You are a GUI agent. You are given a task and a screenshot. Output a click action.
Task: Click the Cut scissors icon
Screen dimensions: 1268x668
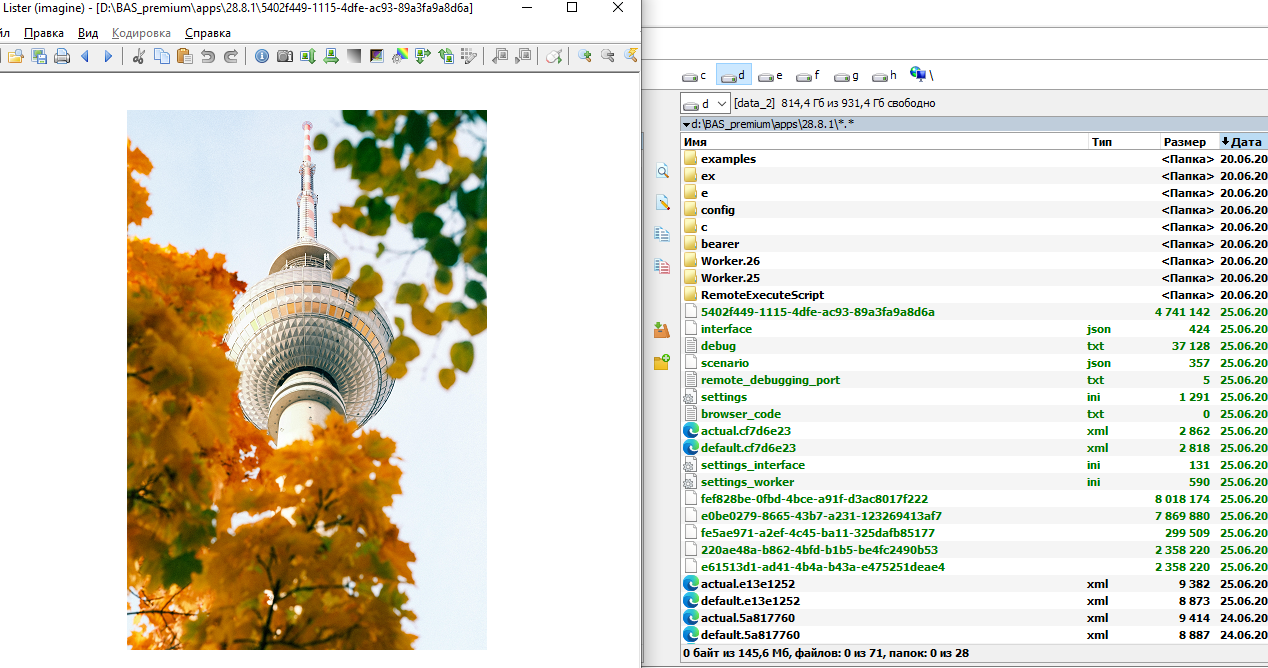click(138, 56)
